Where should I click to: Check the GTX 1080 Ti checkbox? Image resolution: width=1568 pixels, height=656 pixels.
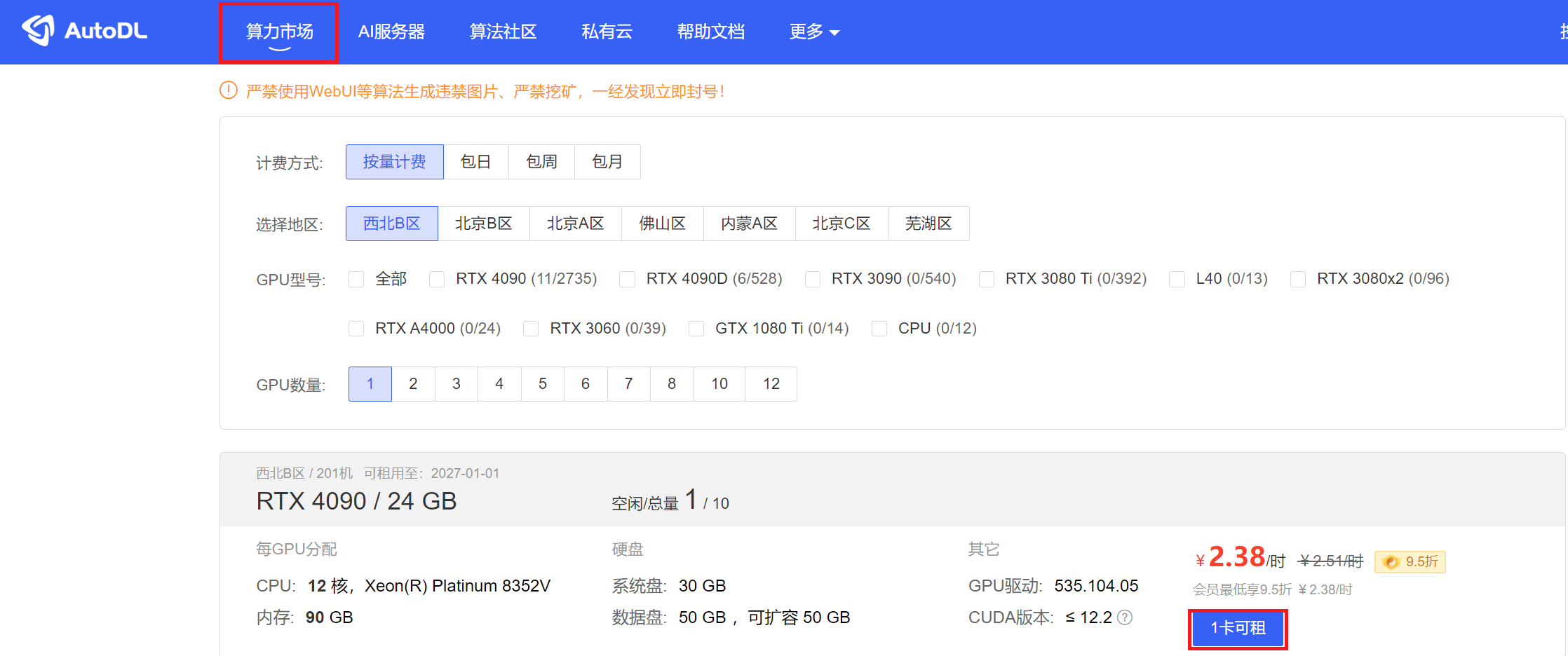pos(696,329)
